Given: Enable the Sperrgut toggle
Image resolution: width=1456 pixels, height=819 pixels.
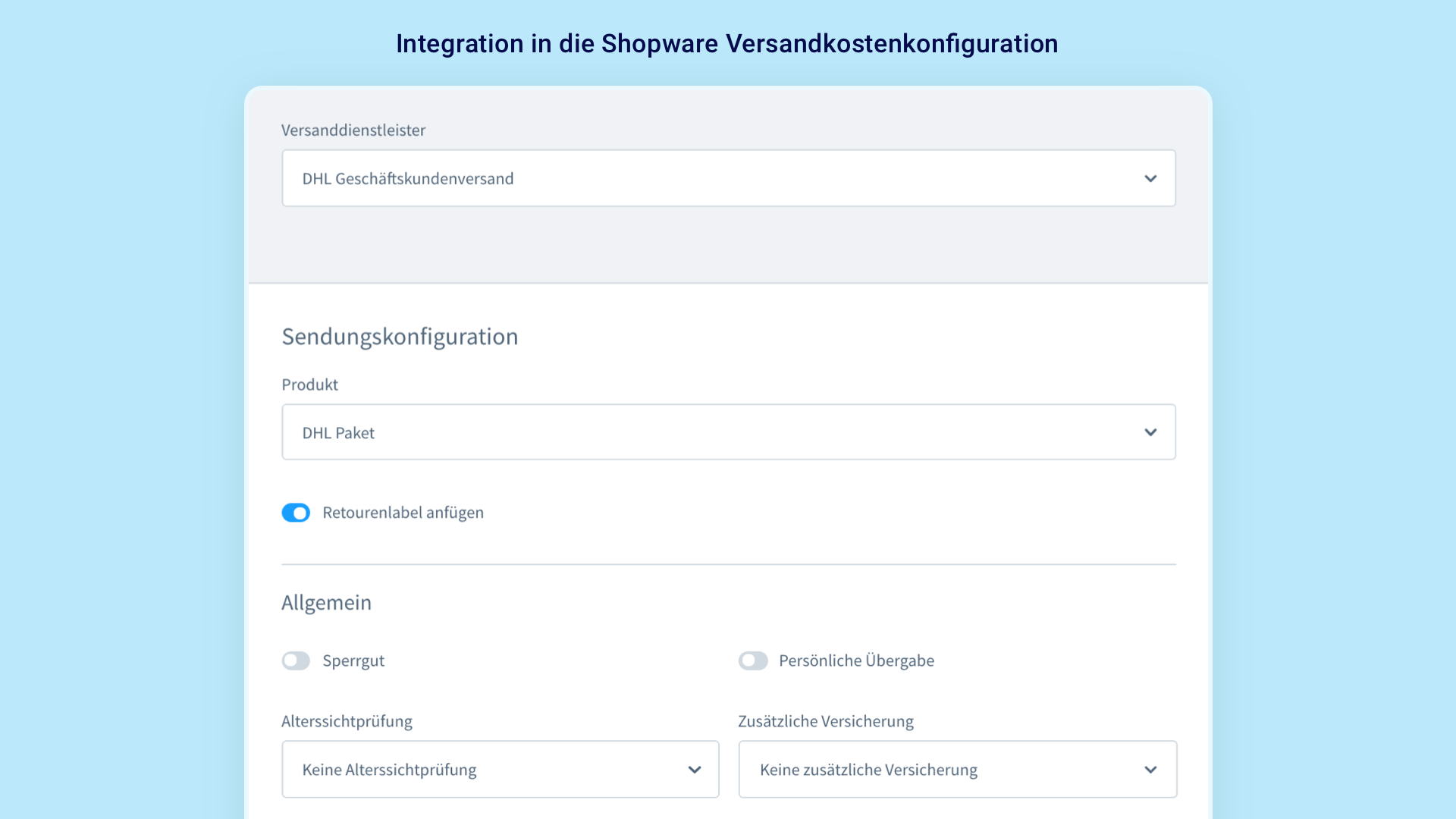Looking at the screenshot, I should pos(296,661).
